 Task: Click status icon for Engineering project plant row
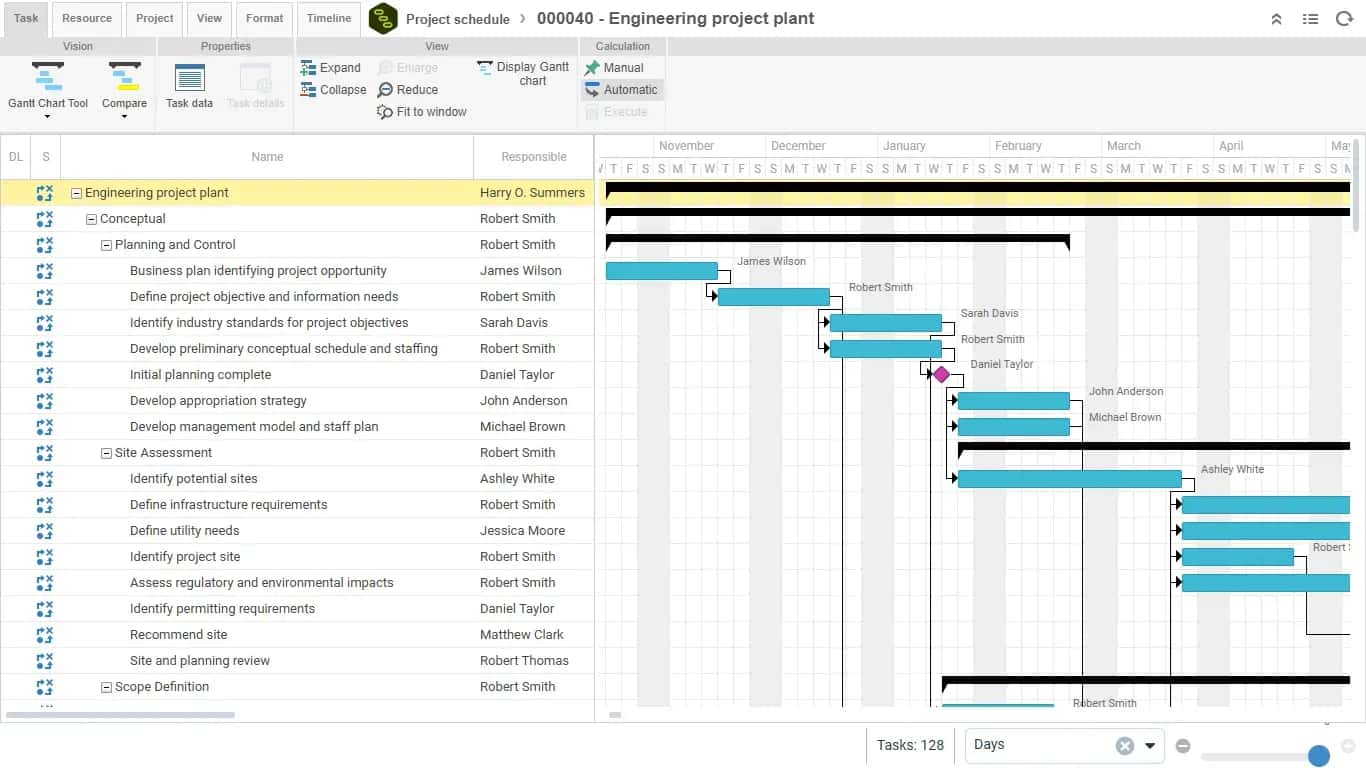pos(45,193)
